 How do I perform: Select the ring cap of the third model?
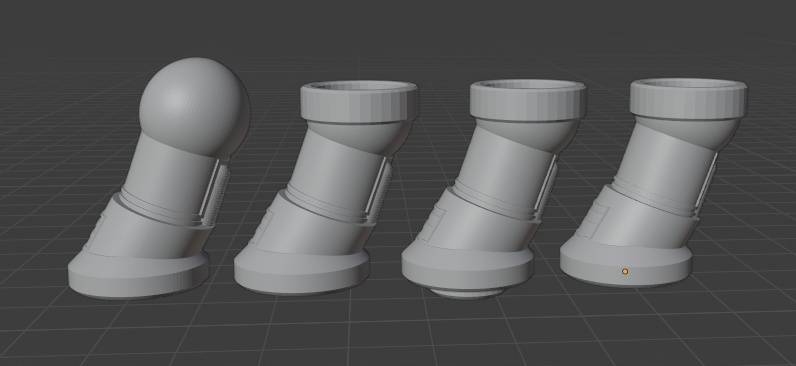click(x=528, y=99)
